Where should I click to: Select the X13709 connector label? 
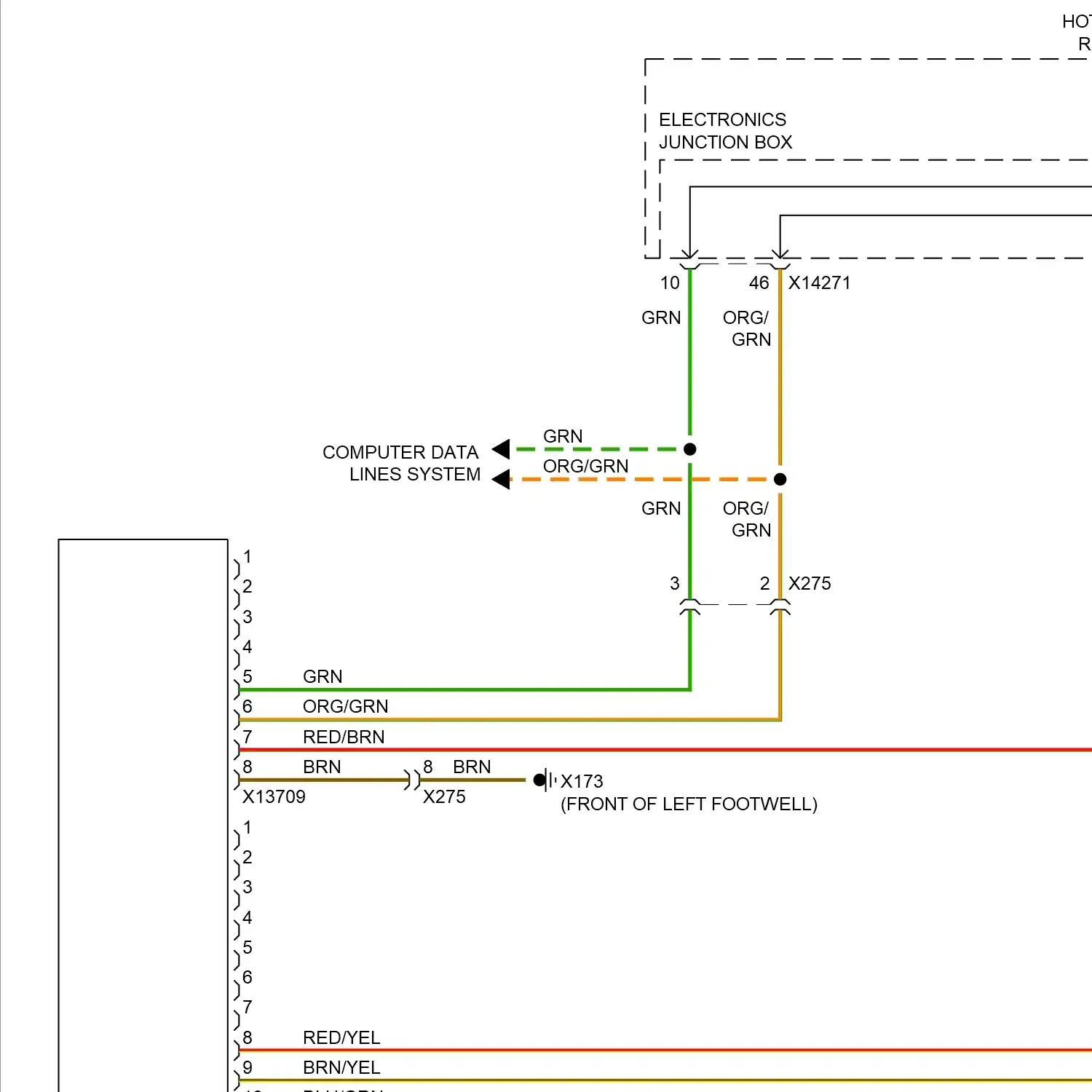pyautogui.click(x=274, y=797)
